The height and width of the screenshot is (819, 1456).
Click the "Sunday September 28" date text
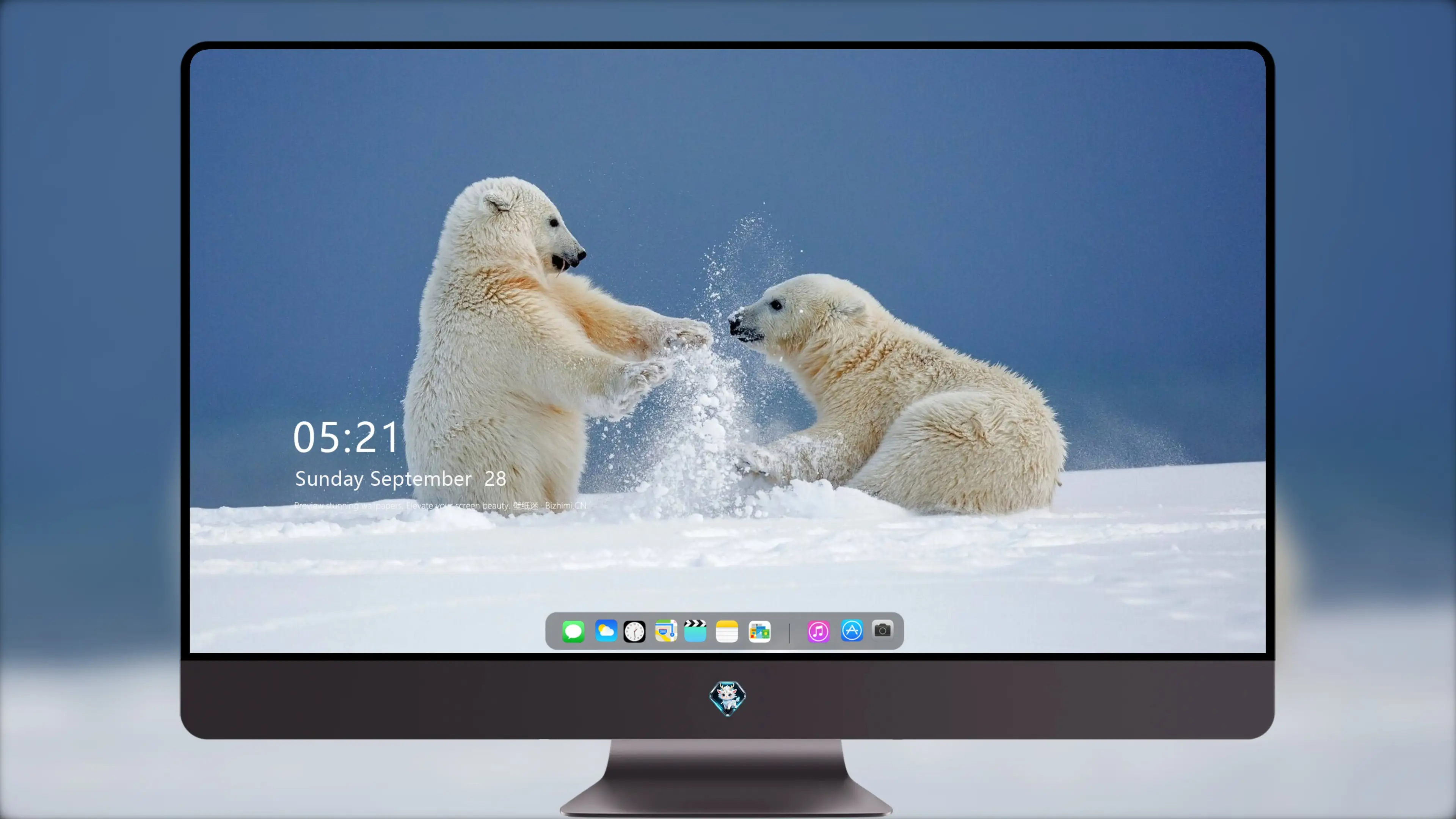click(x=400, y=479)
